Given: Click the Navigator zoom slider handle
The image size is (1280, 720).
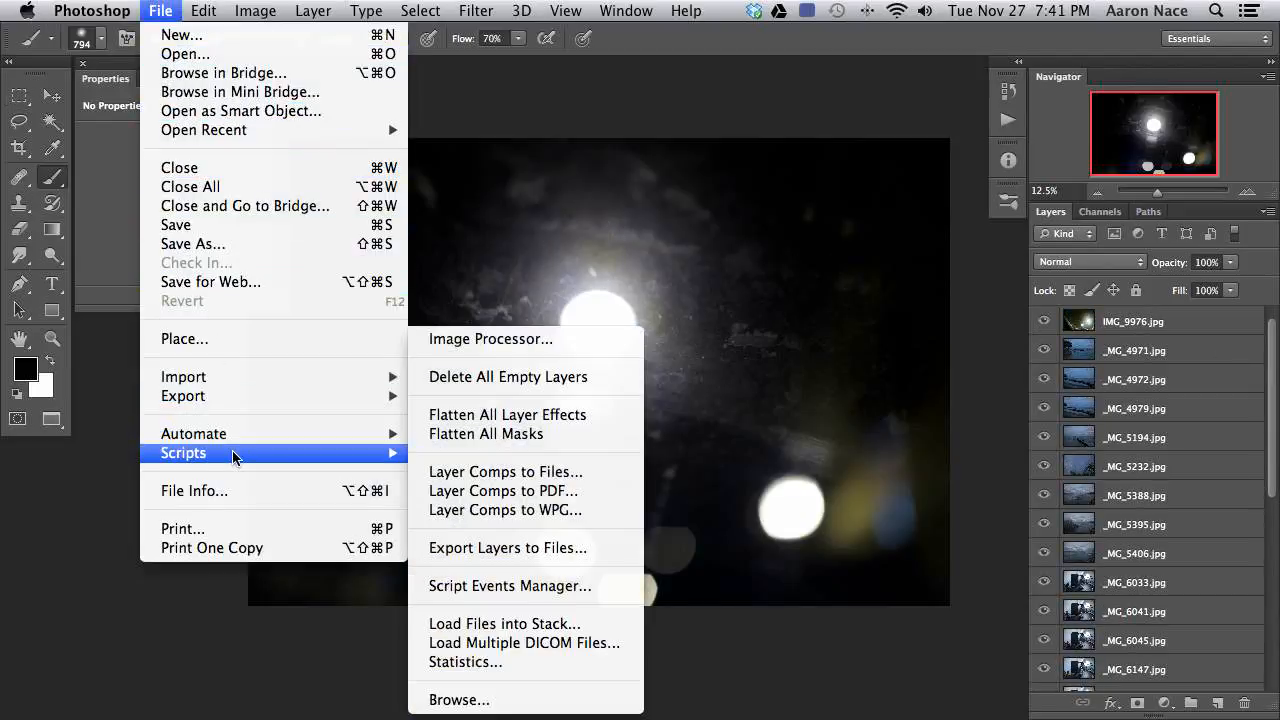Looking at the screenshot, I should [x=1157, y=192].
